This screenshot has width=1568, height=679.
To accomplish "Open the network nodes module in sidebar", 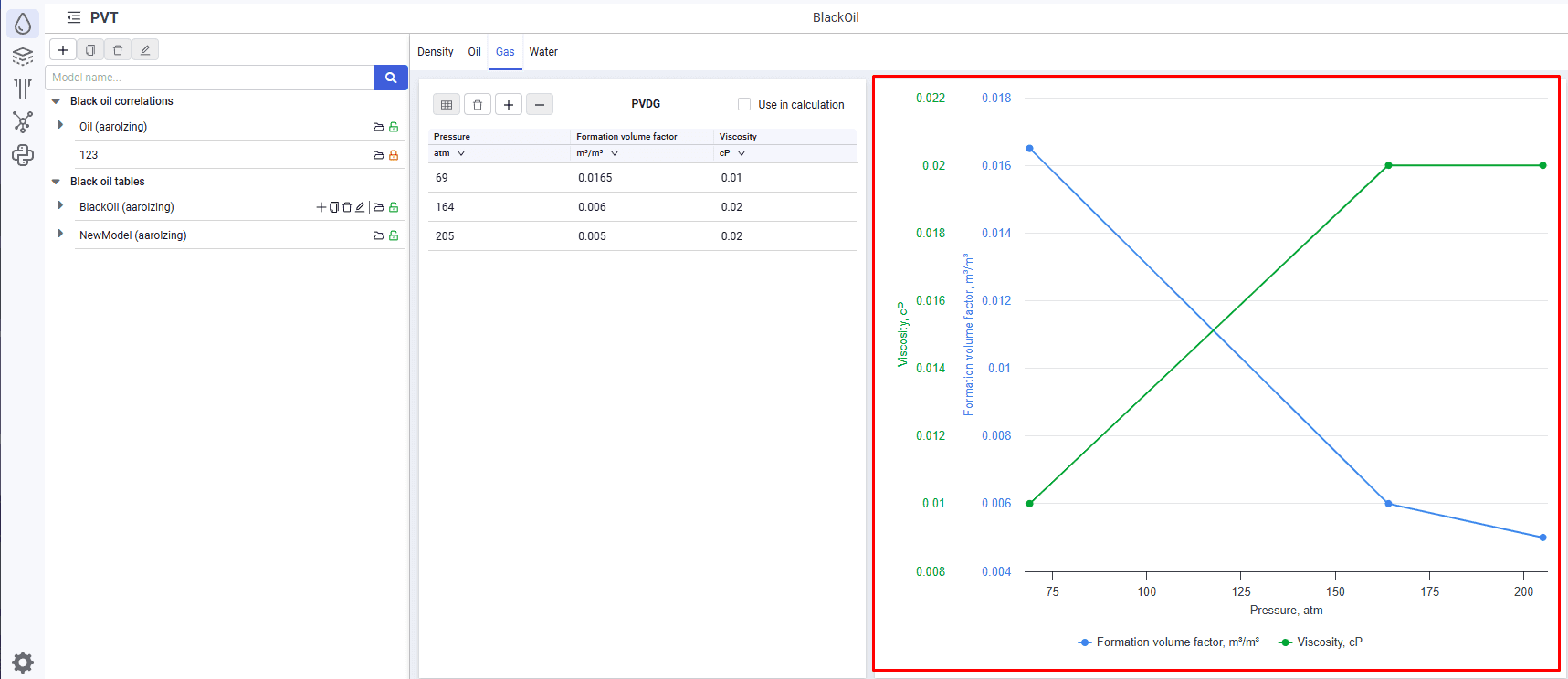I will pos(23,122).
